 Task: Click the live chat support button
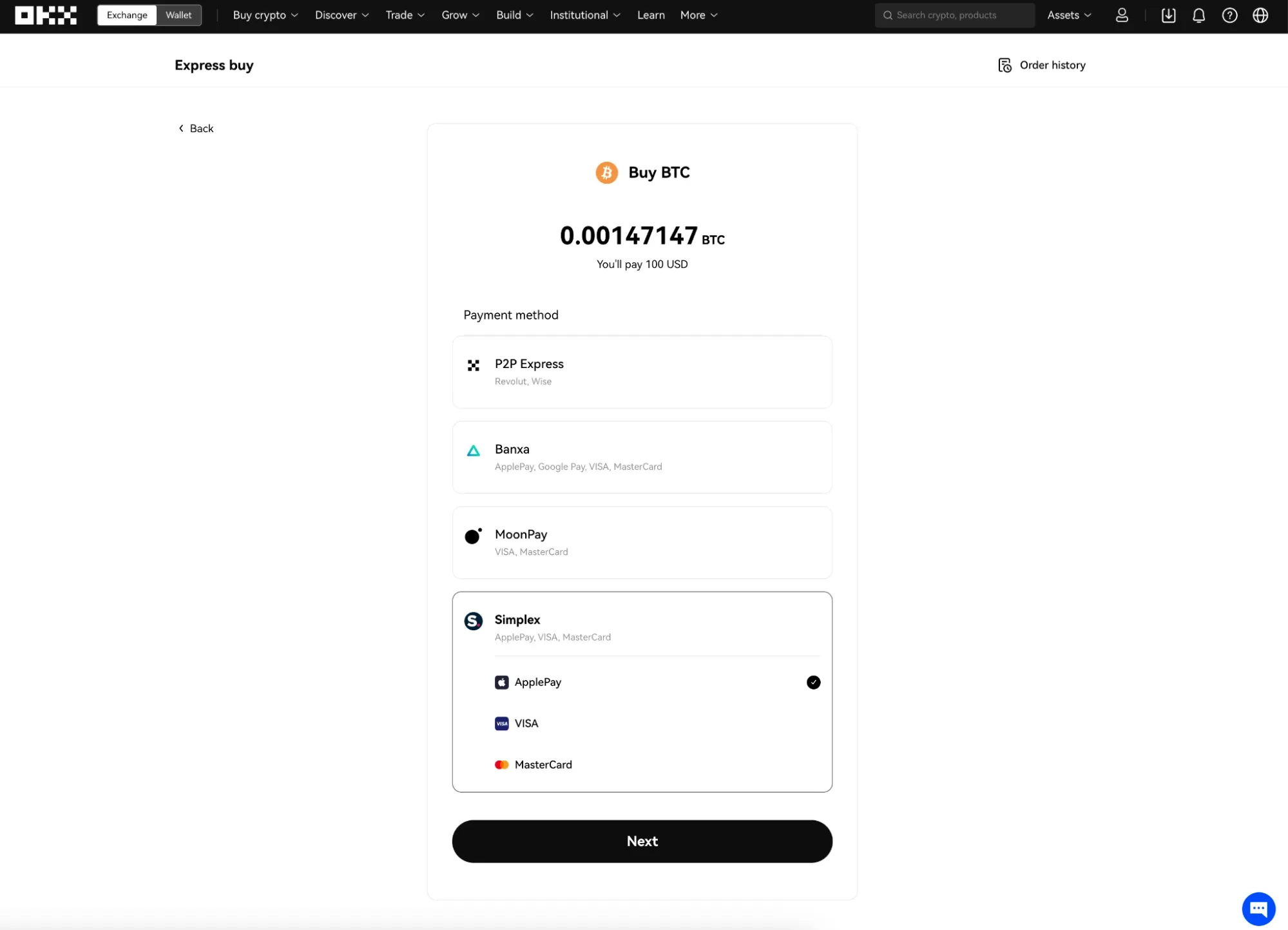click(x=1258, y=908)
